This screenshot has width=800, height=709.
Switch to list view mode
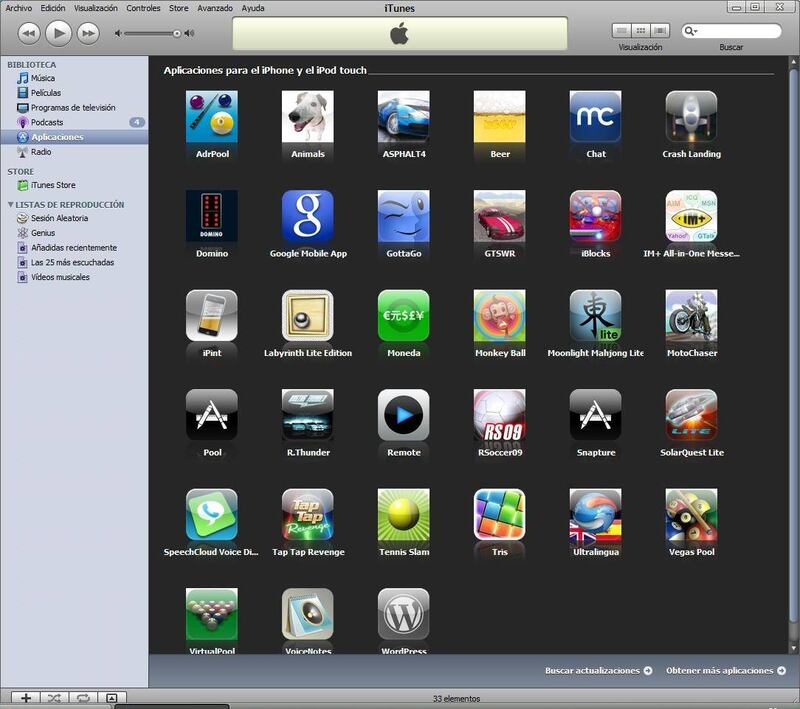click(x=621, y=31)
